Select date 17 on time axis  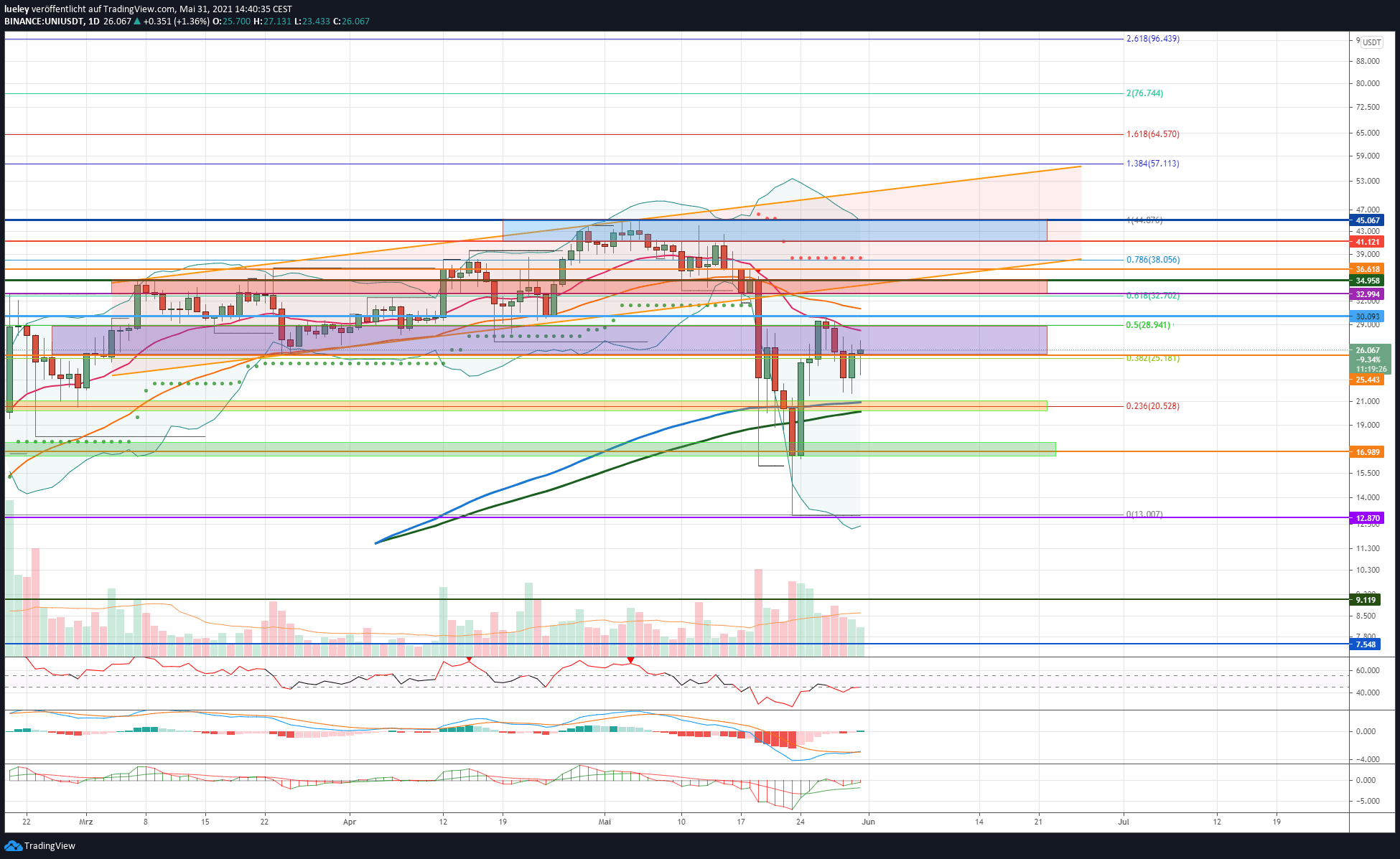[741, 822]
